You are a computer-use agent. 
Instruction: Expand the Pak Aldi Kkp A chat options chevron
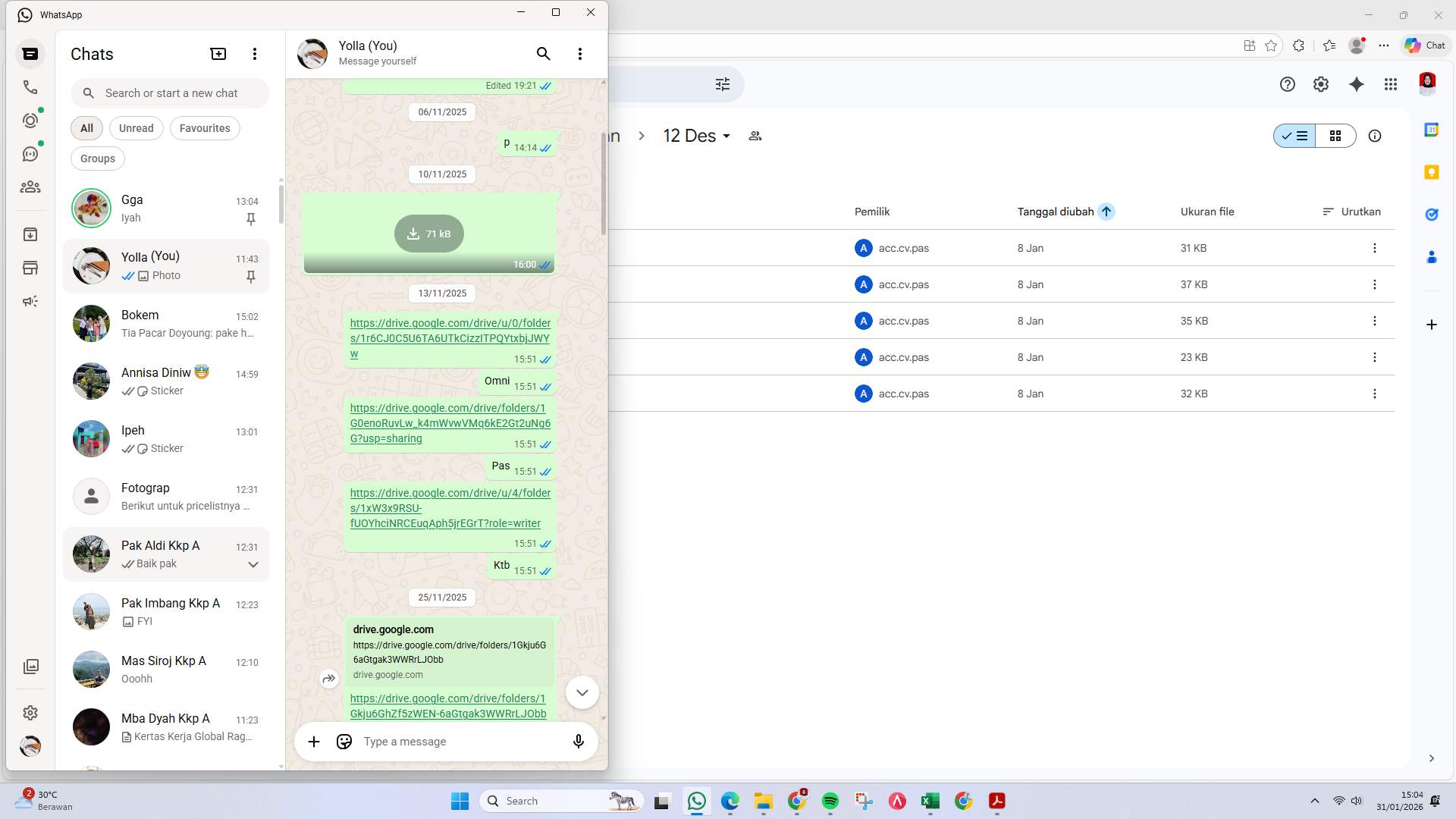click(x=253, y=564)
